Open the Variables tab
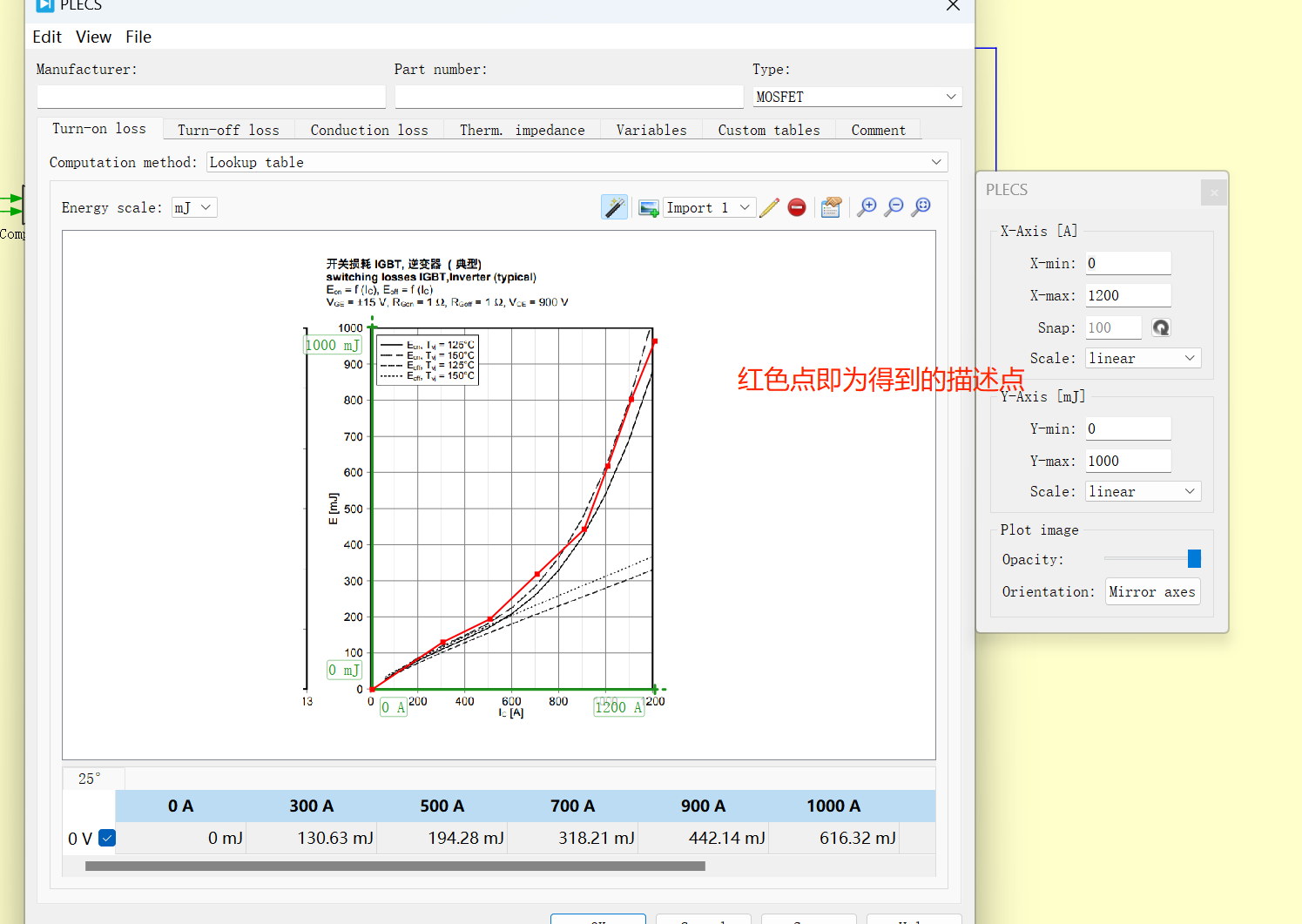Viewport: 1302px width, 924px height. coord(651,130)
